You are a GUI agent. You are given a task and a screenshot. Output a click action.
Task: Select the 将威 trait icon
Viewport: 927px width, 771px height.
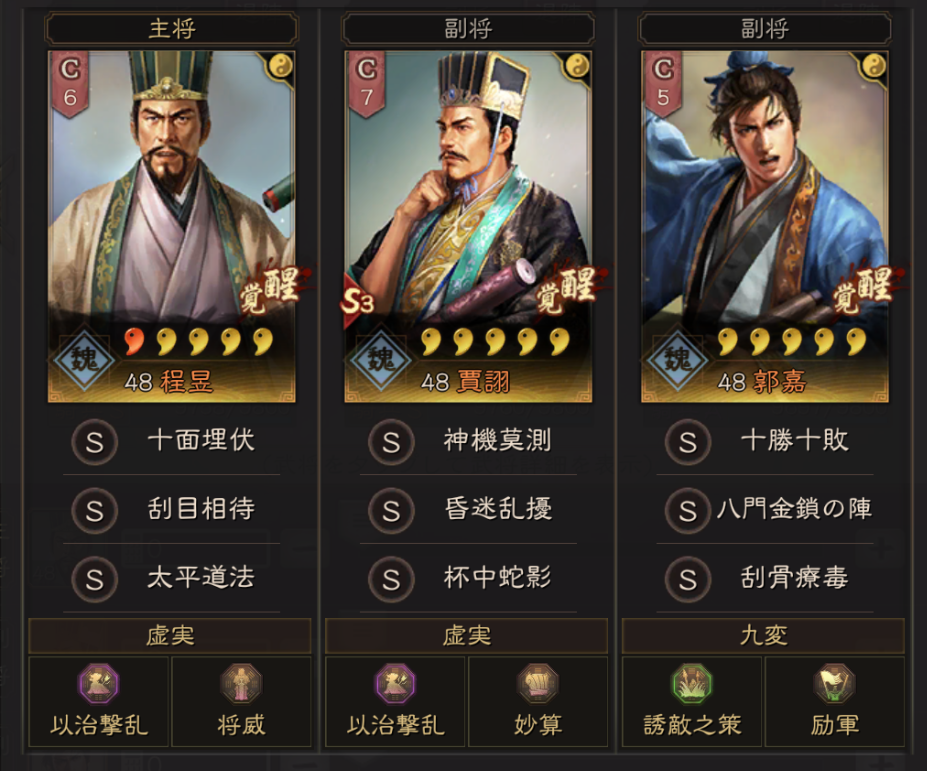(241, 684)
